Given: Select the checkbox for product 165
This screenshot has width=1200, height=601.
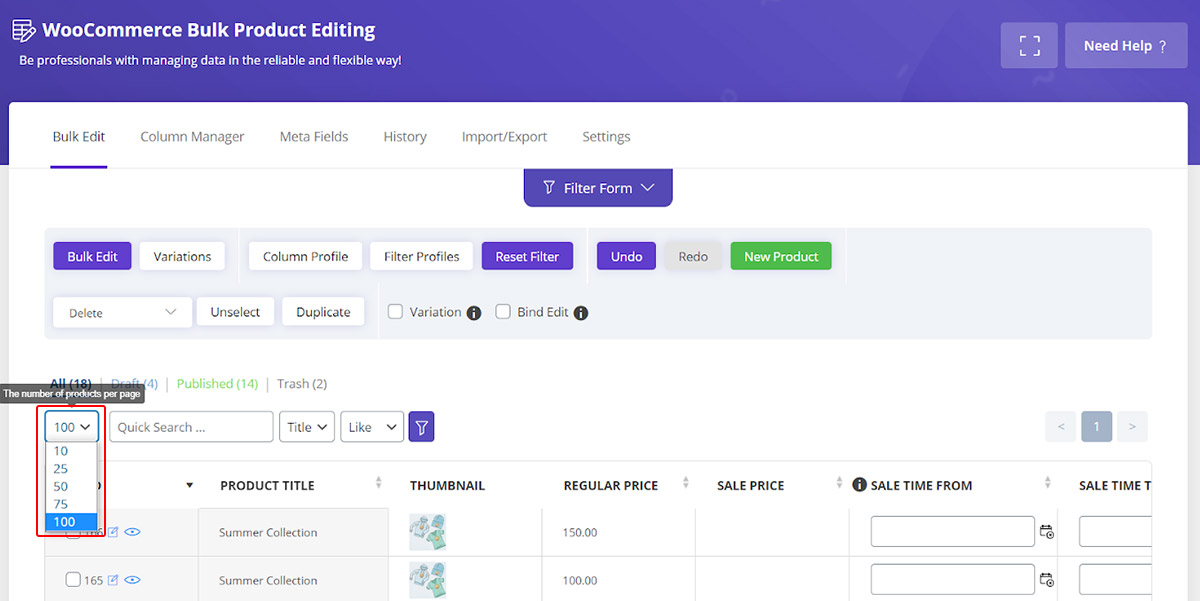Looking at the screenshot, I should (x=73, y=580).
